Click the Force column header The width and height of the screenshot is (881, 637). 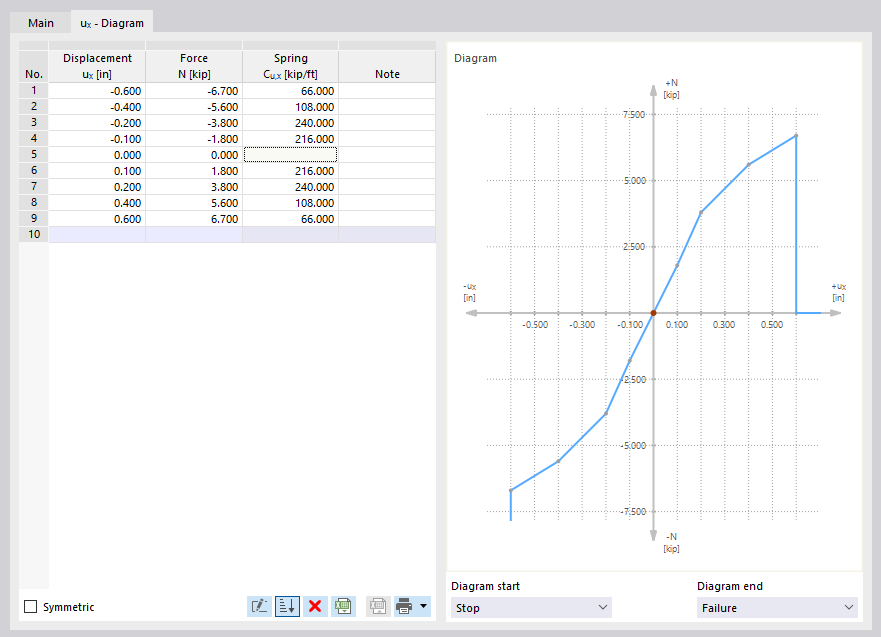[x=194, y=66]
